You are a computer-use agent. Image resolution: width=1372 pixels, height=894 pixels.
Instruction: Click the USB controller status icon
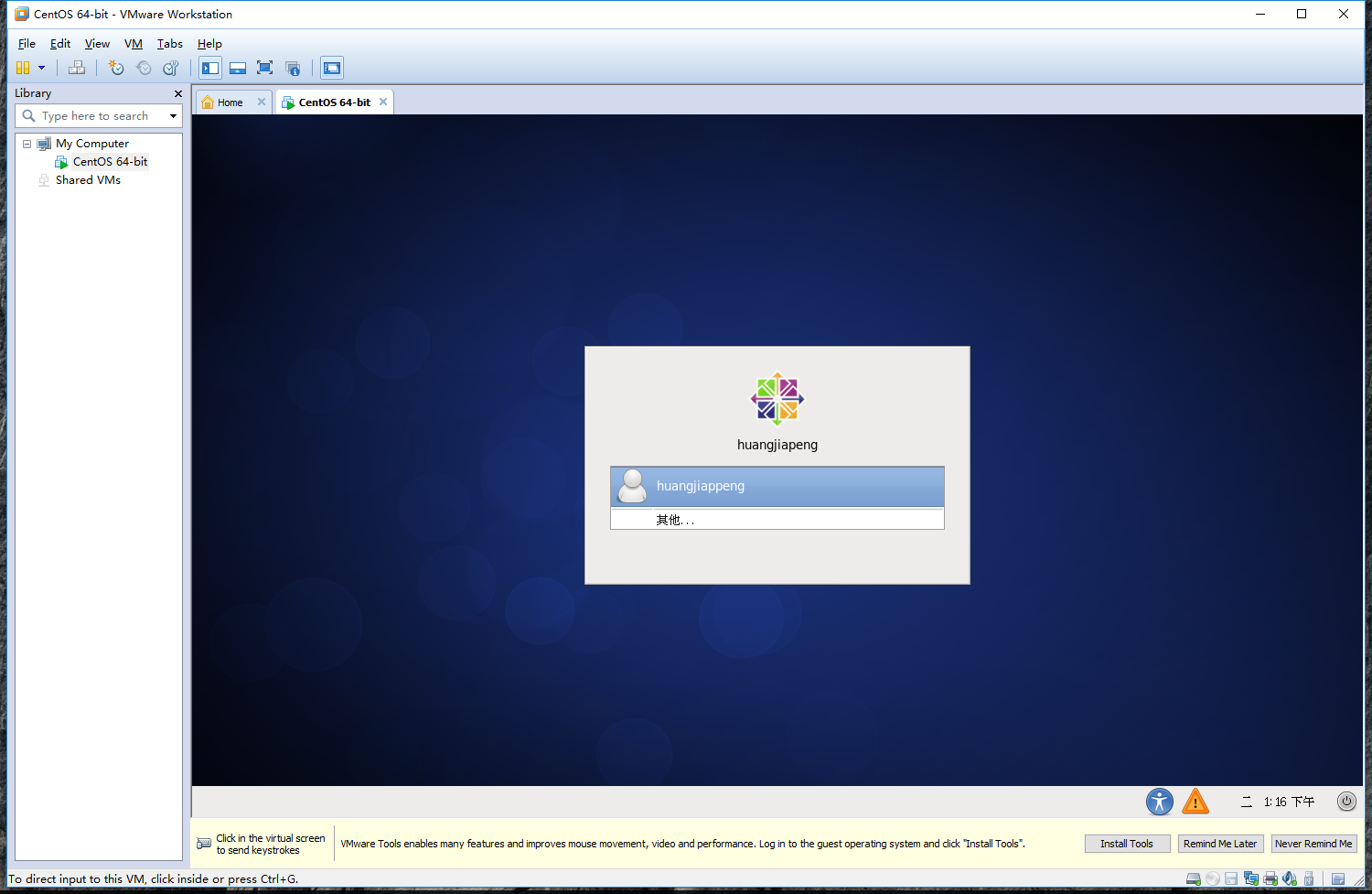coord(1309,879)
